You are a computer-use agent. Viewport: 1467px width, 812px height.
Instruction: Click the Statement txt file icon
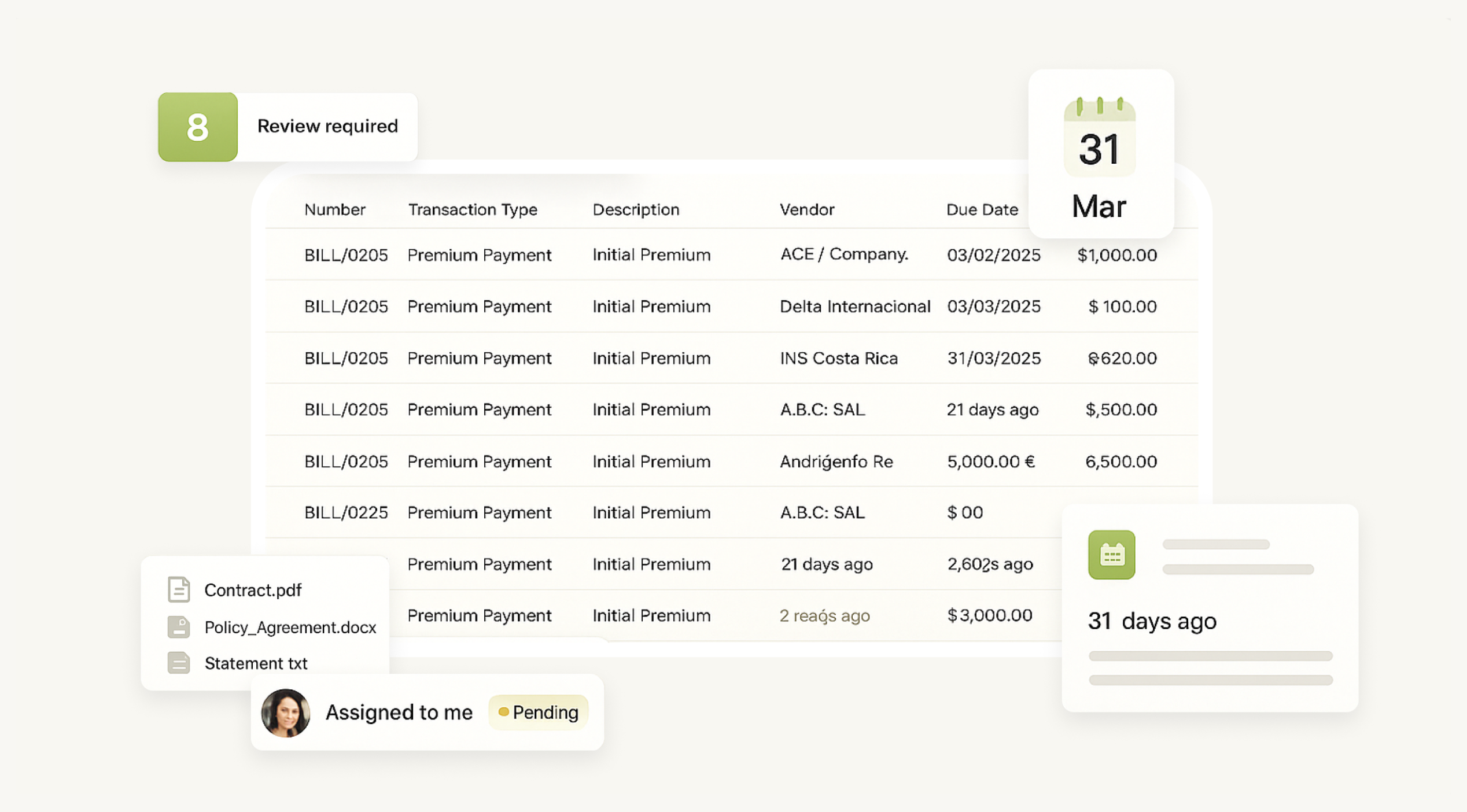tap(179, 663)
